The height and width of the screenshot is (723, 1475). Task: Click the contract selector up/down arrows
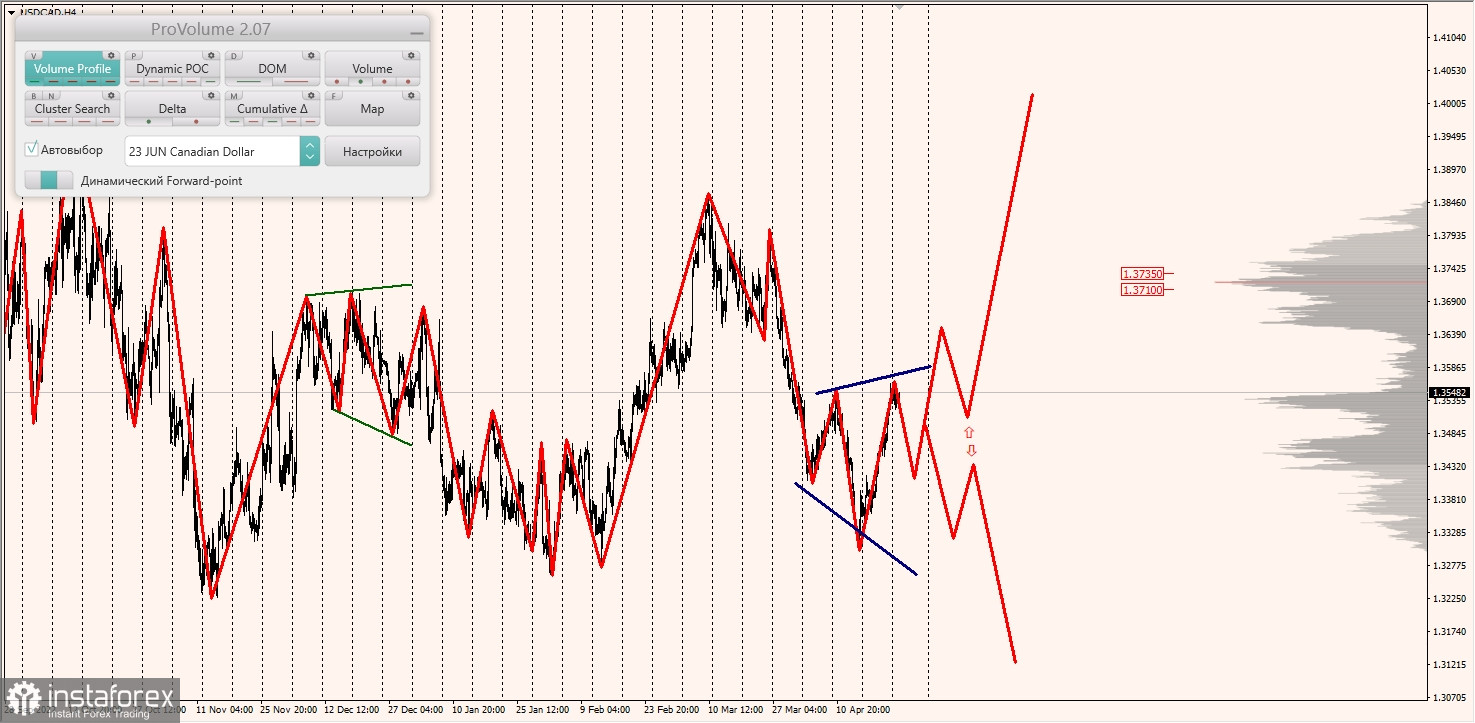pos(310,151)
